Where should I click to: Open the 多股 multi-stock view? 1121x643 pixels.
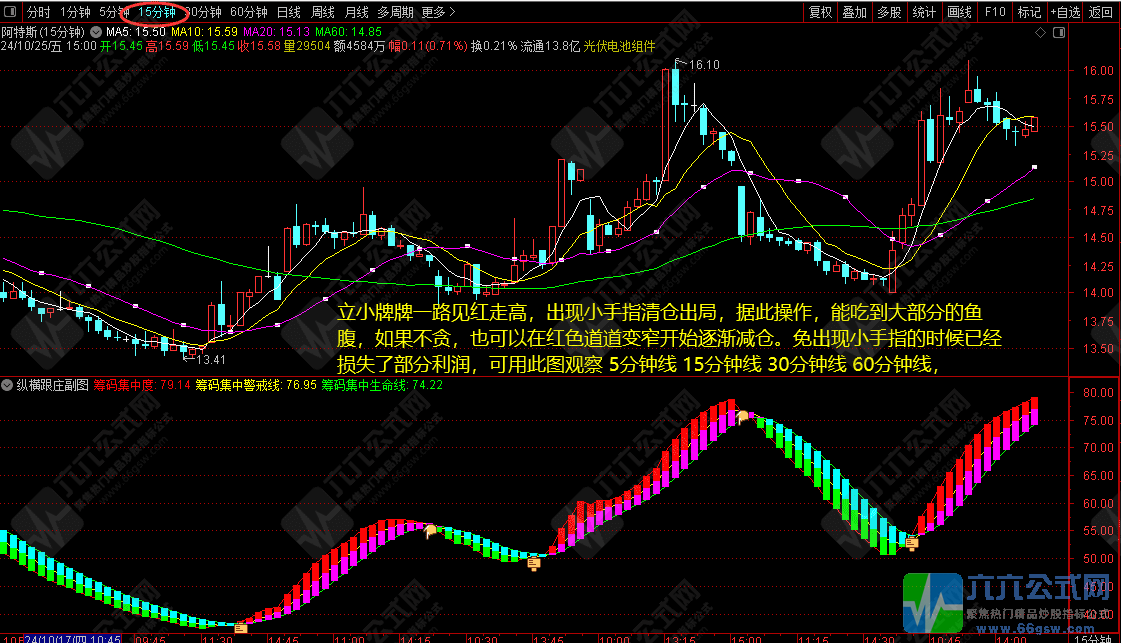pyautogui.click(x=889, y=12)
